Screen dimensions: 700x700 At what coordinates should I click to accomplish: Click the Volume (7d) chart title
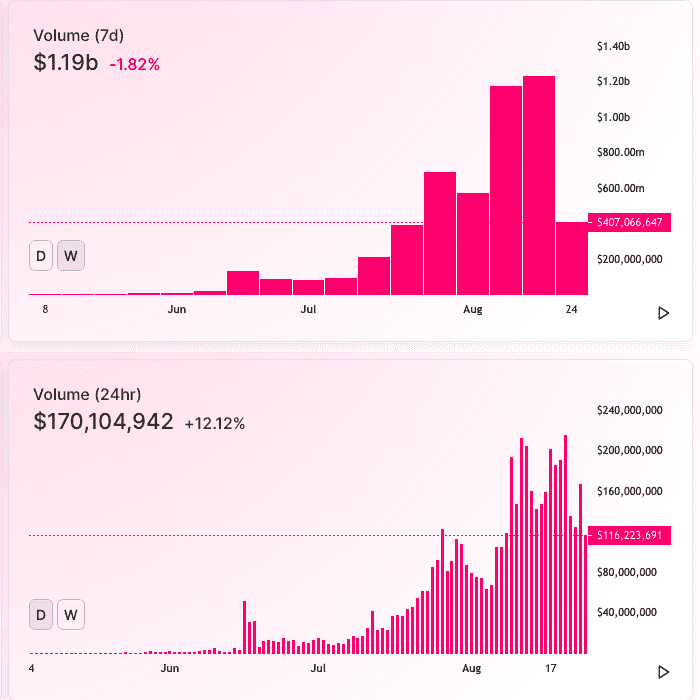tap(79, 36)
